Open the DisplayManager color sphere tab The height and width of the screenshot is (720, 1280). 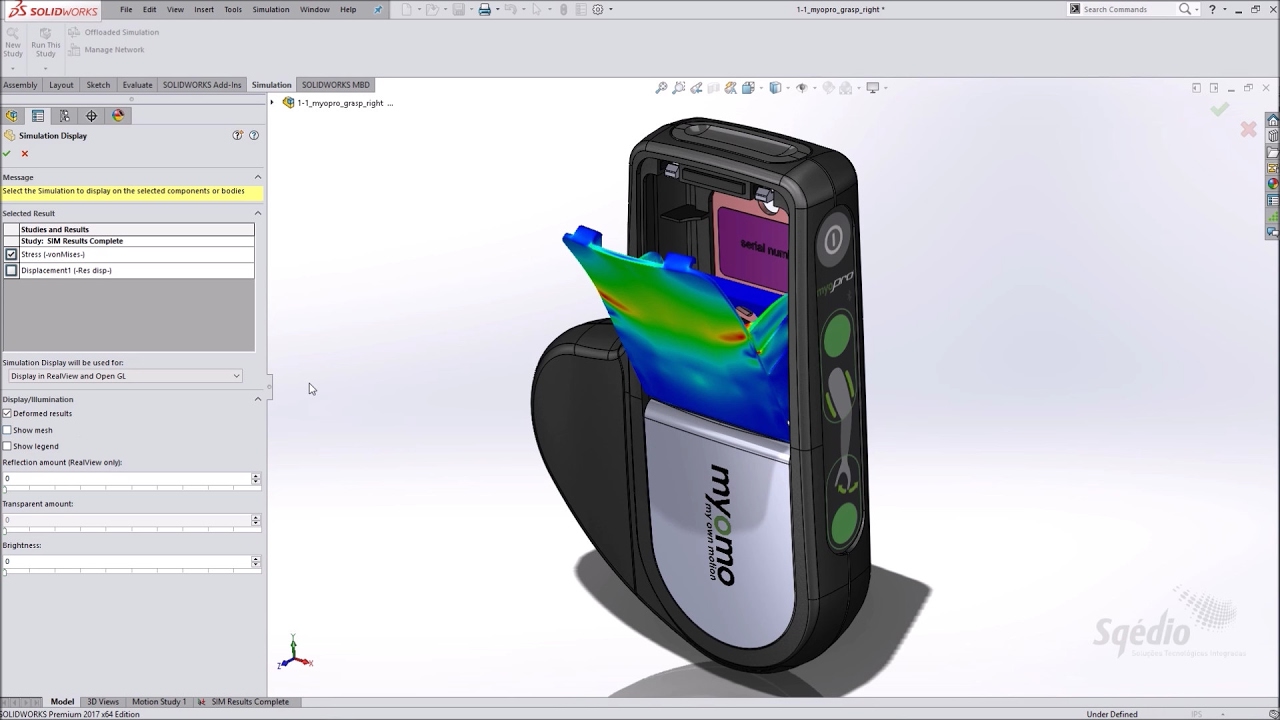tap(118, 116)
